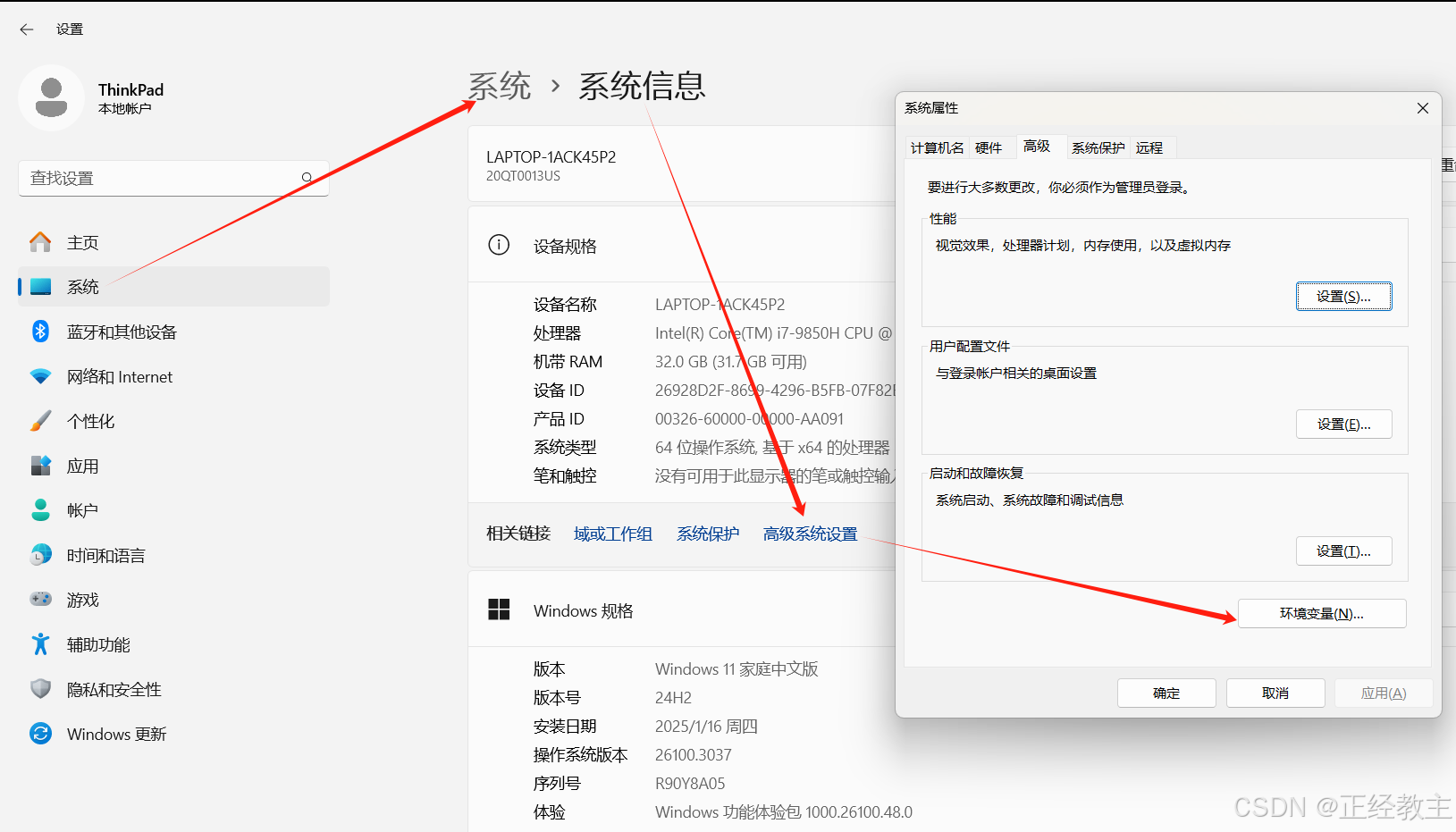1456x832 pixels.
Task: Open the 系统保护 related link
Action: pos(708,534)
